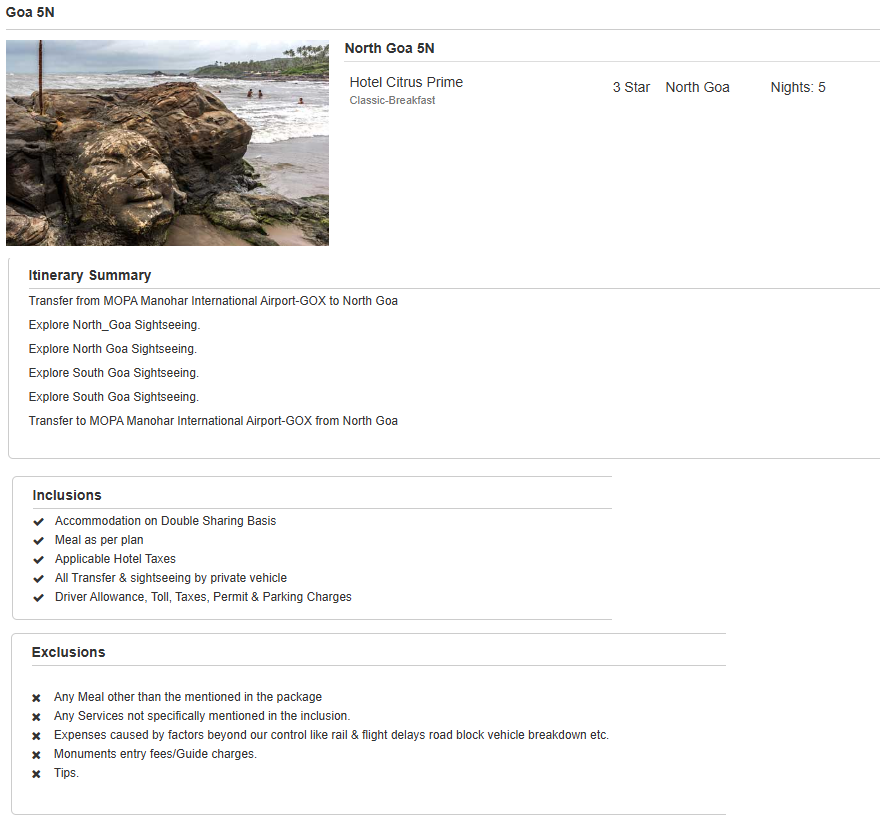Select Accommodation on Double Sharing Basis text
Image resolution: width=880 pixels, height=832 pixels.
point(166,521)
